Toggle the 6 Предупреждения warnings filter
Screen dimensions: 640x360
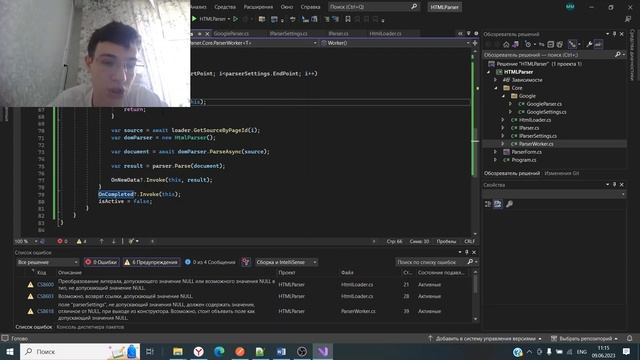(x=151, y=262)
